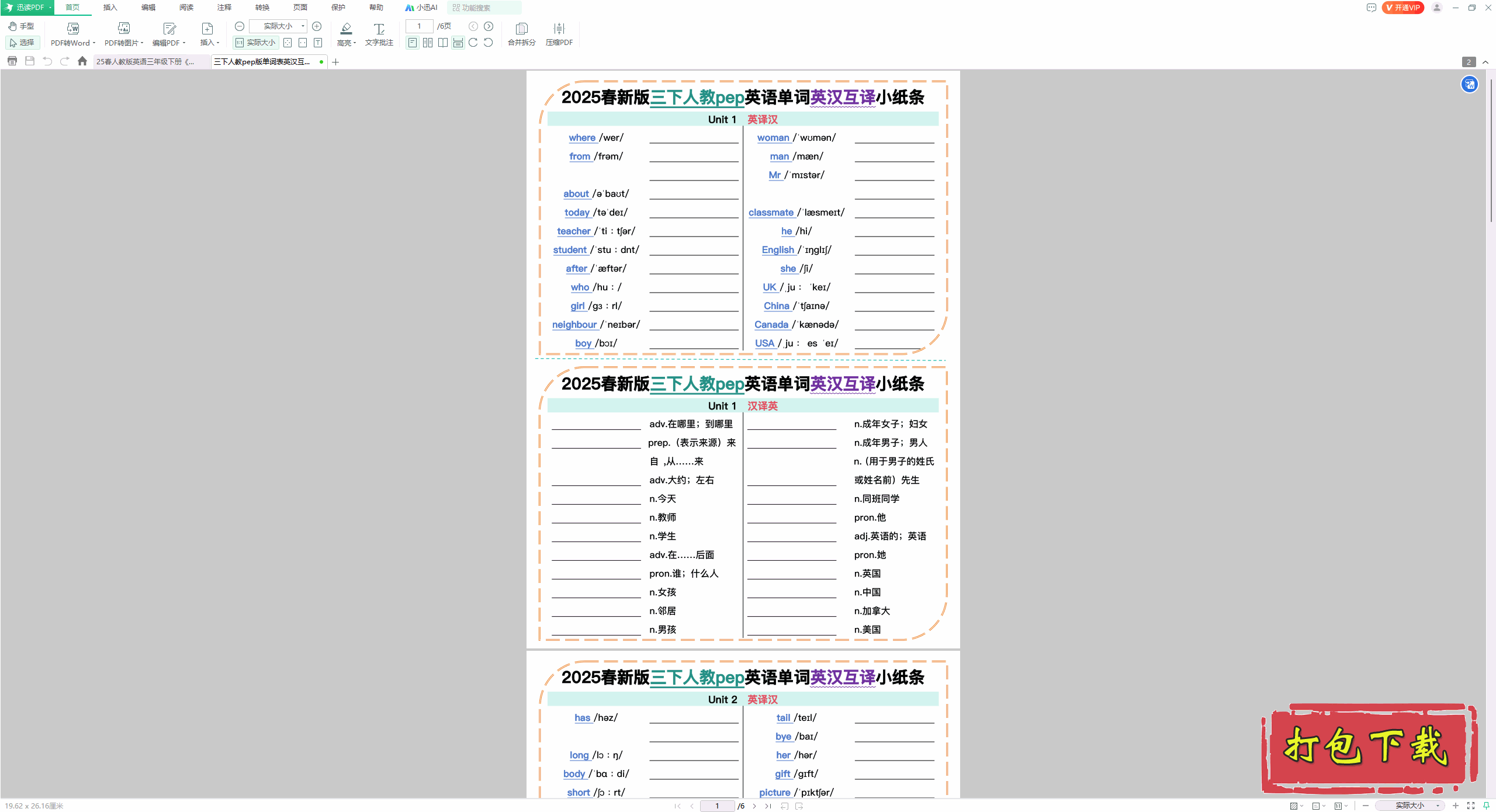Expand the PDF转图片 dropdown arrow
Viewport: 1496px width, 812px height.
pos(142,43)
